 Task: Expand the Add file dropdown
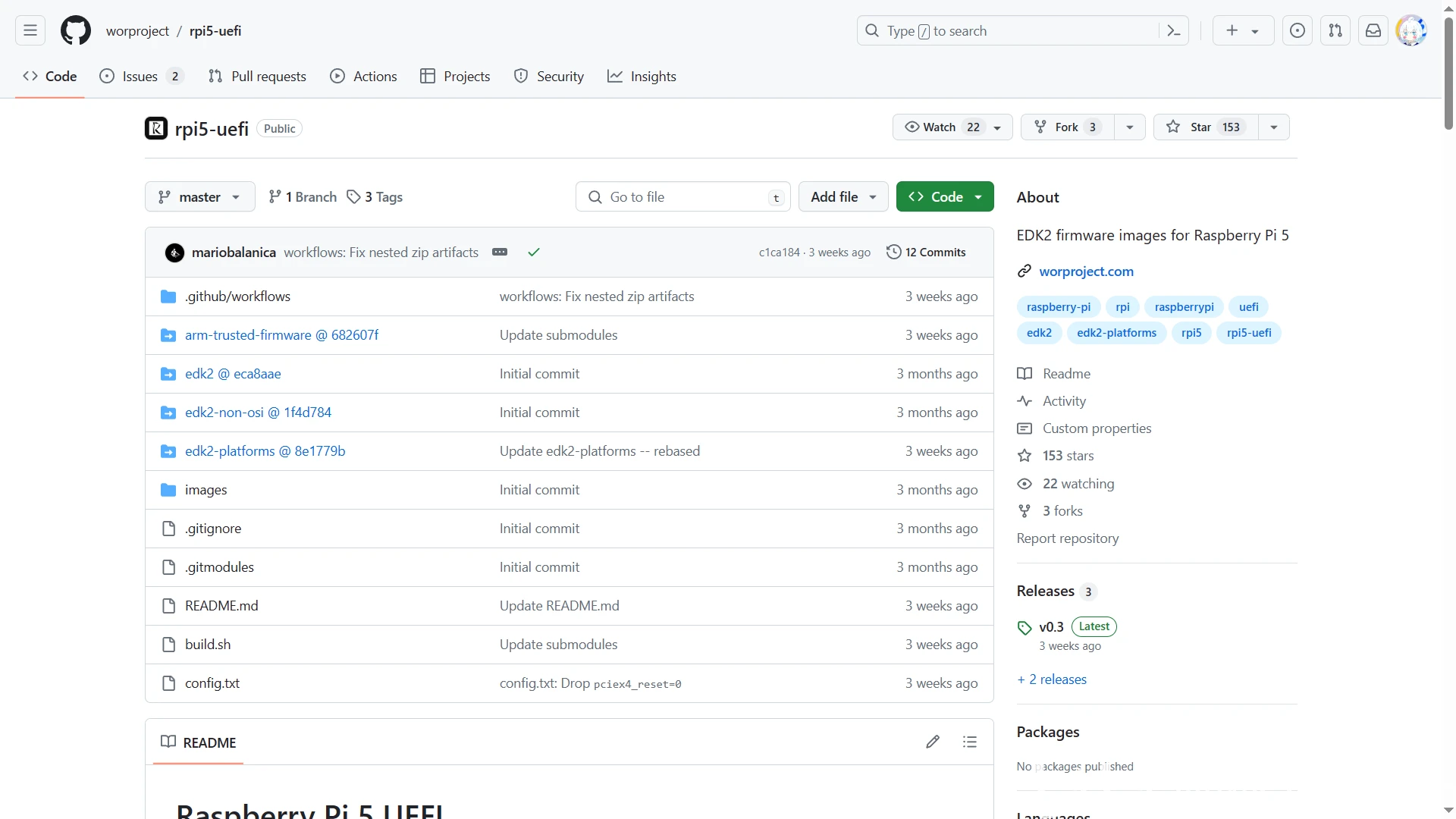tap(843, 197)
